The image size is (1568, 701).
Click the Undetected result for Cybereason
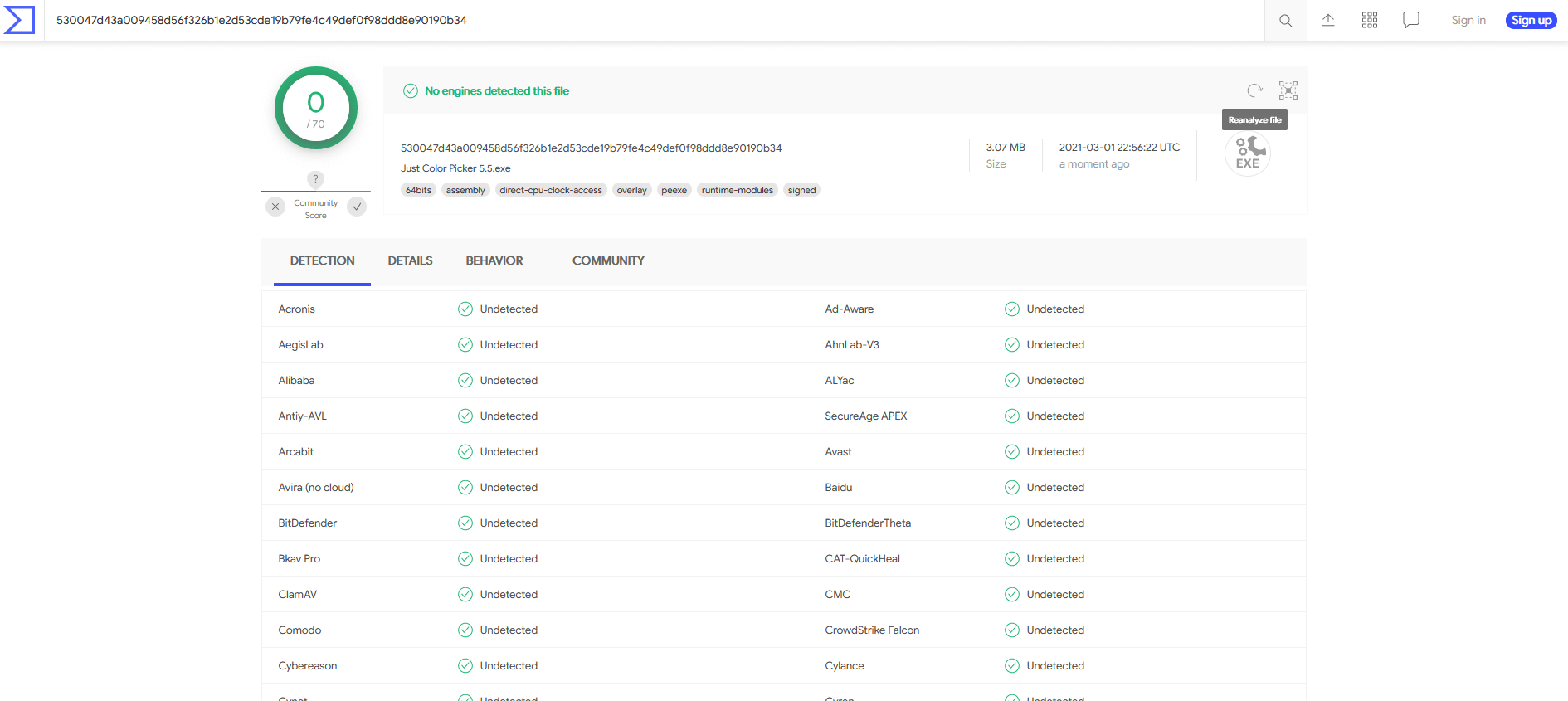pyautogui.click(x=509, y=666)
